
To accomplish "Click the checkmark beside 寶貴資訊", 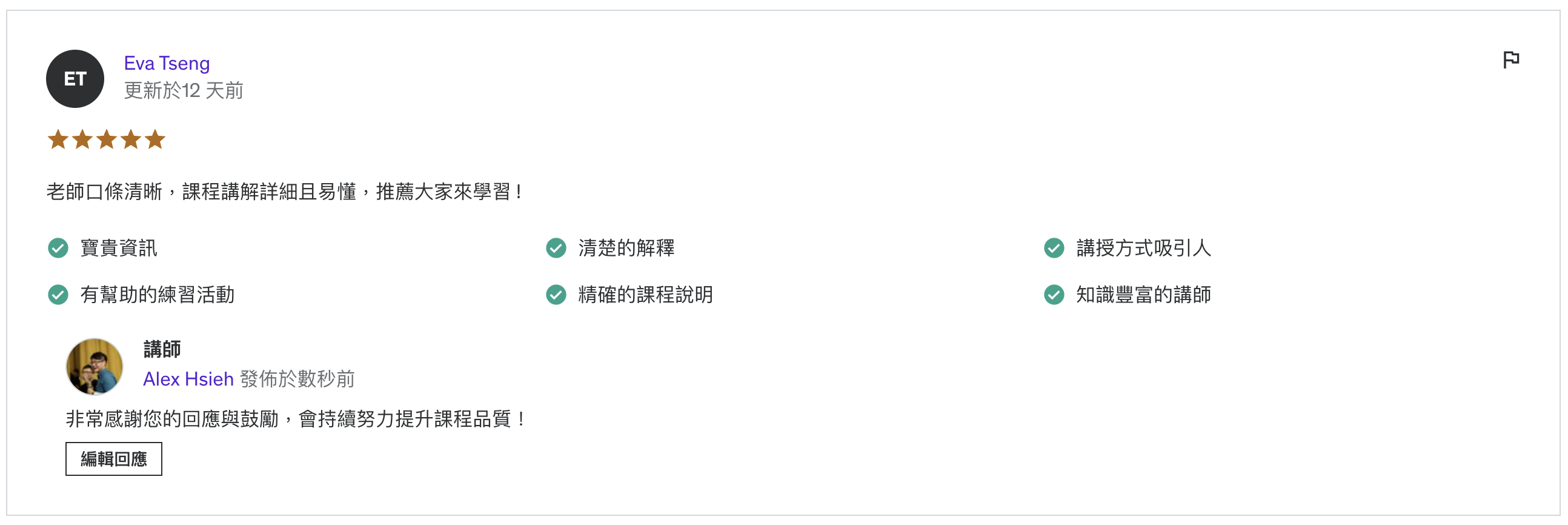I will coord(58,248).
